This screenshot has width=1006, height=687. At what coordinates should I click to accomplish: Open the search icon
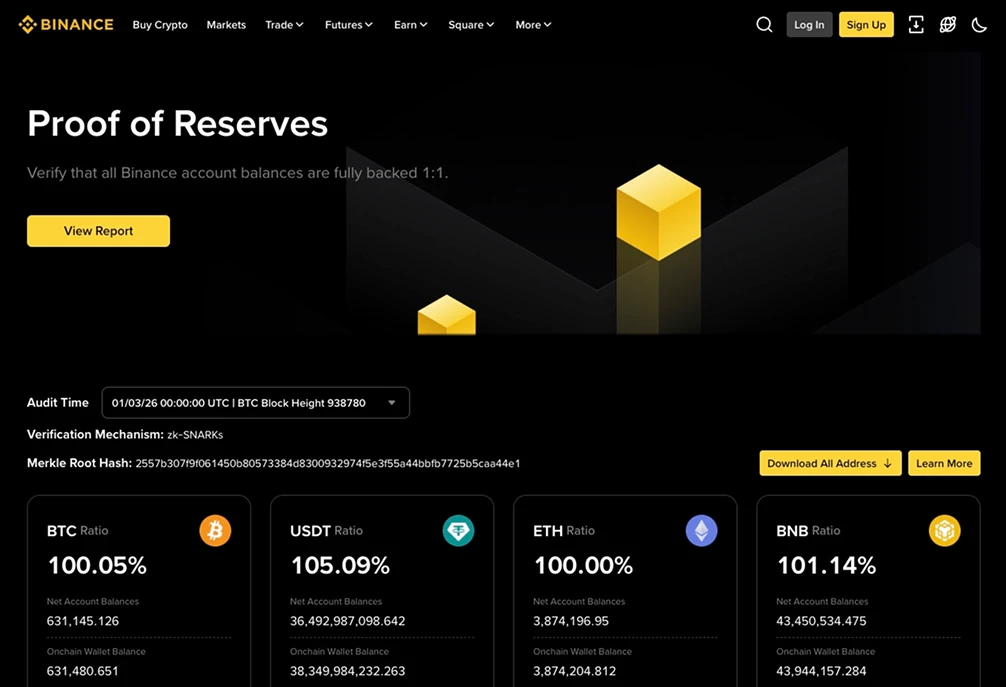click(764, 24)
